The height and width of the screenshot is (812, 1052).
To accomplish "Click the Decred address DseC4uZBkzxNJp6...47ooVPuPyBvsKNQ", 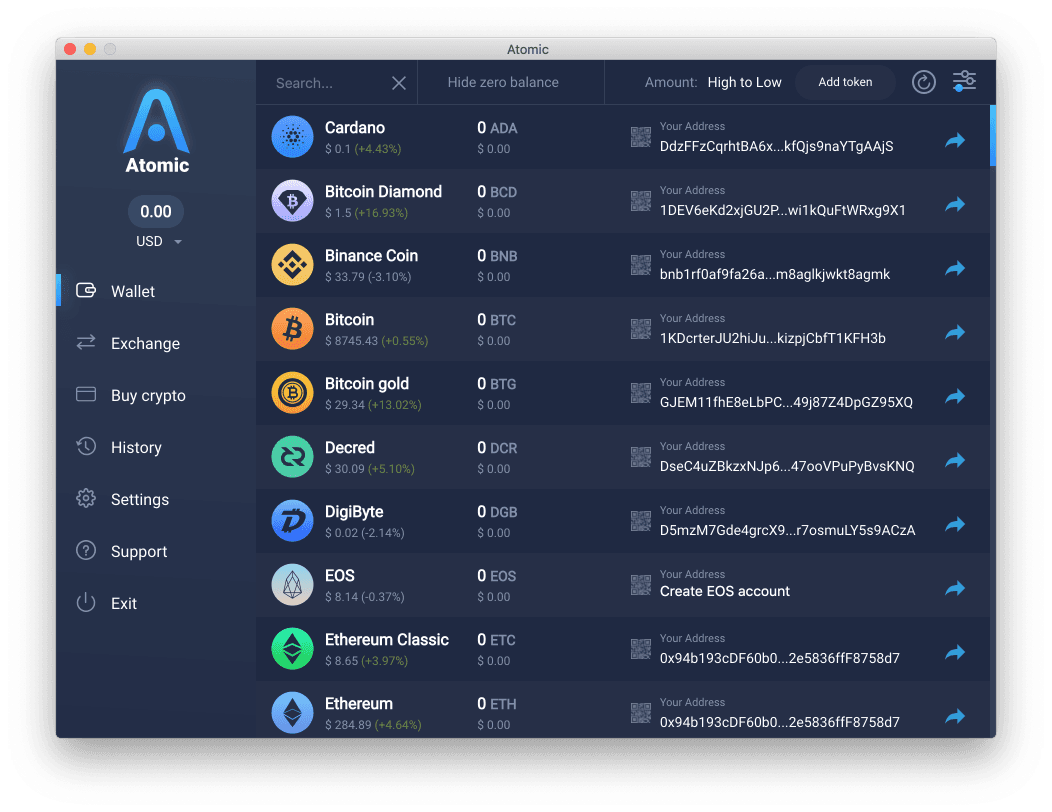I will (x=787, y=466).
